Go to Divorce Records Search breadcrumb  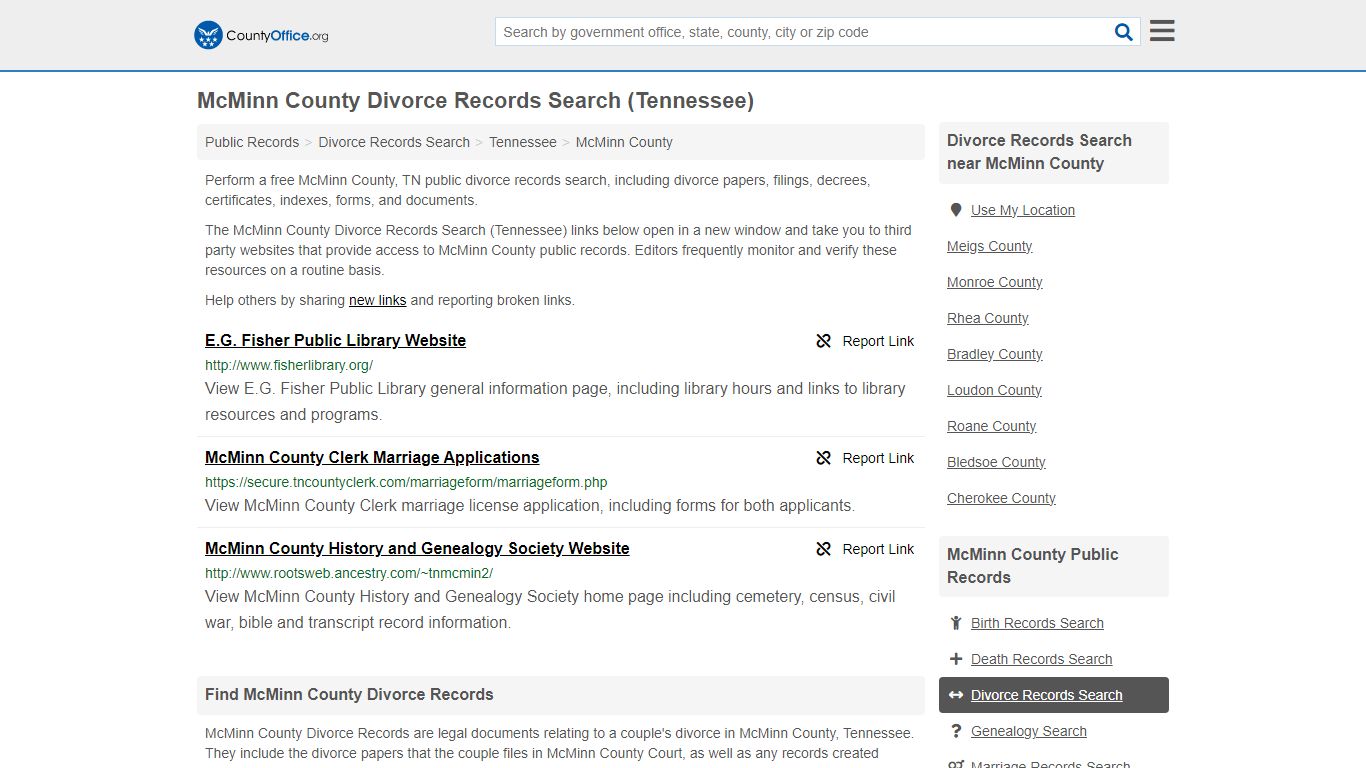pos(394,142)
